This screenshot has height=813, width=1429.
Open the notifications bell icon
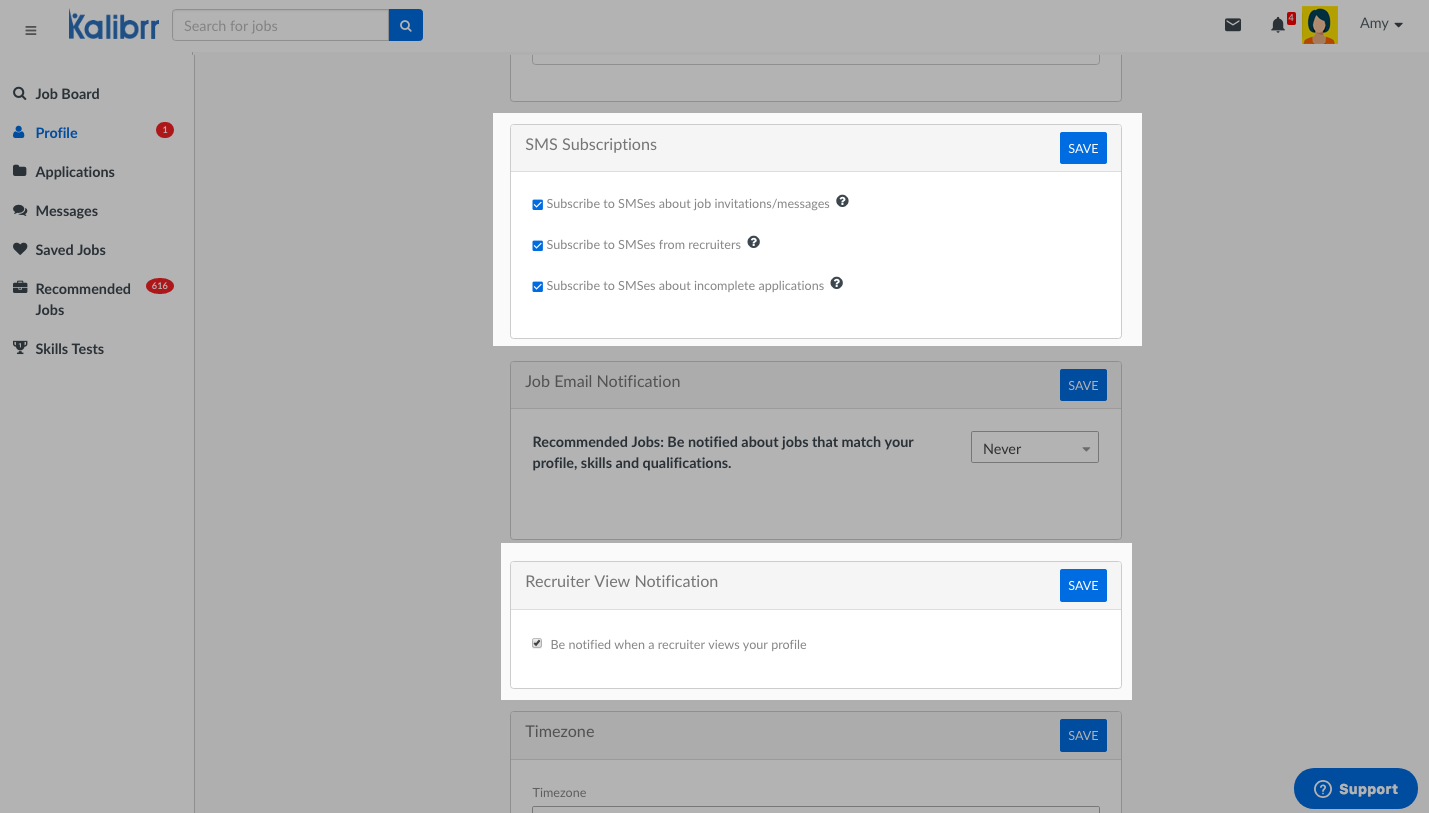pos(1278,25)
